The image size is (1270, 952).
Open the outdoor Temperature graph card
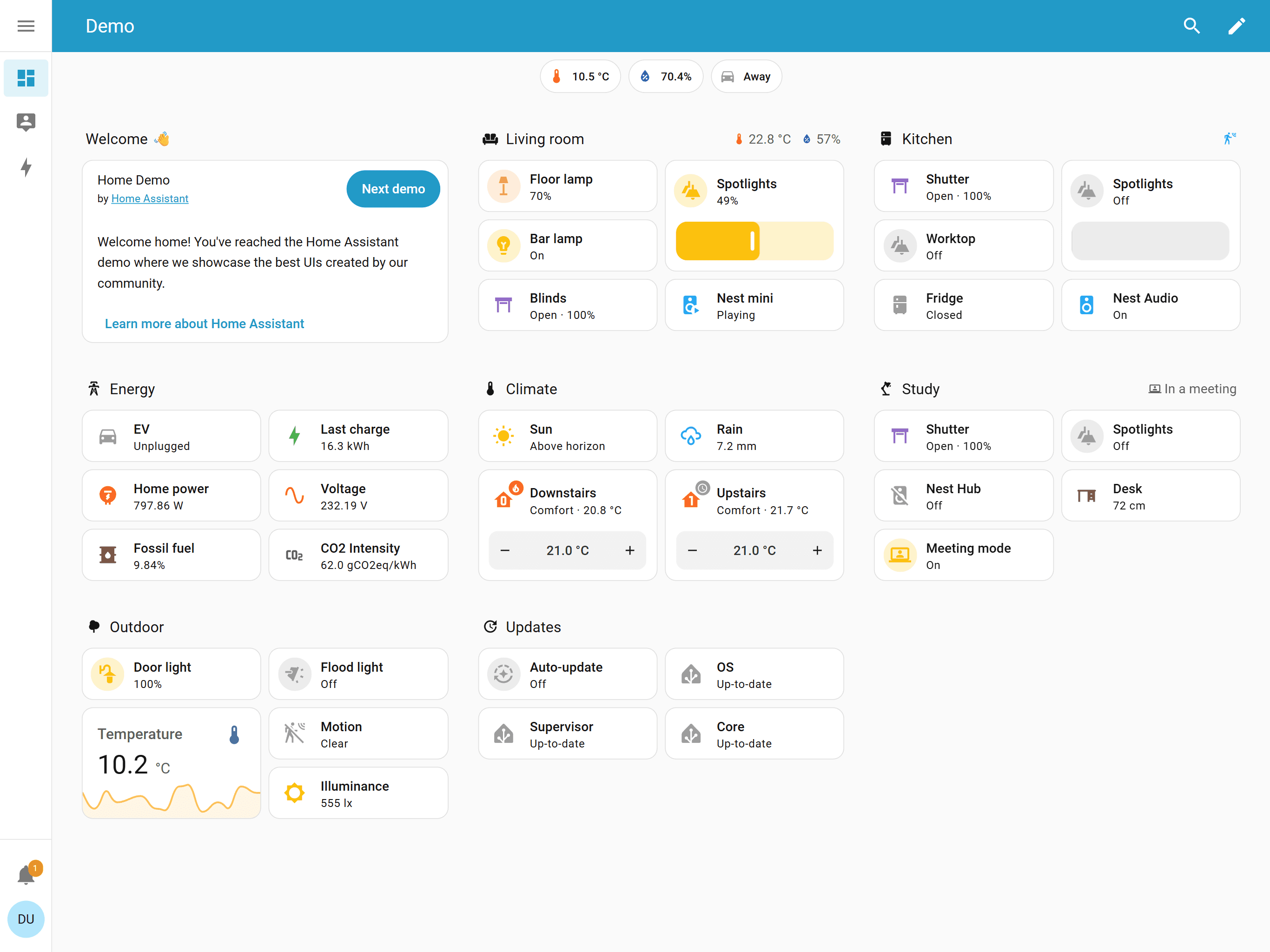pos(171,763)
